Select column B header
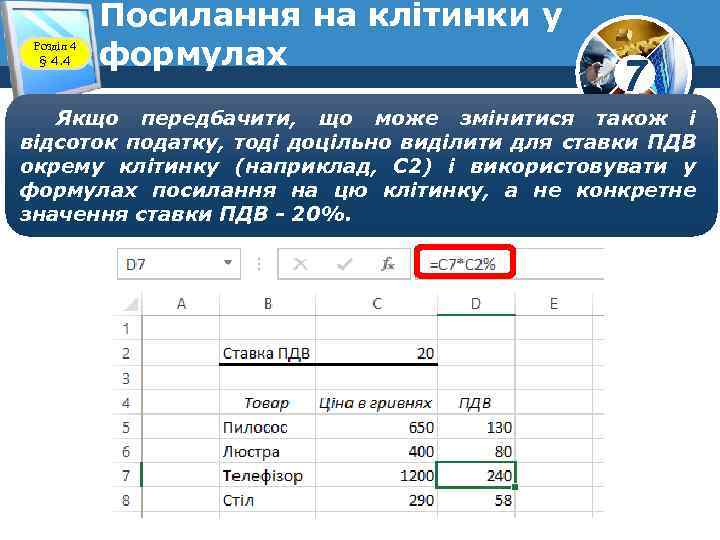 coord(268,304)
